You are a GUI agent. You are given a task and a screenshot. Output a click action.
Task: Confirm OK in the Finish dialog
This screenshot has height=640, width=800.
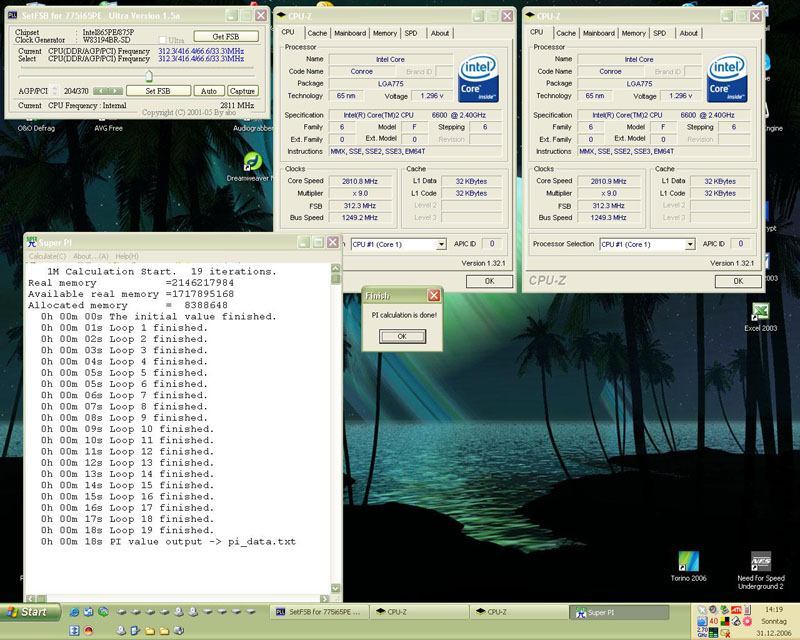pos(402,336)
